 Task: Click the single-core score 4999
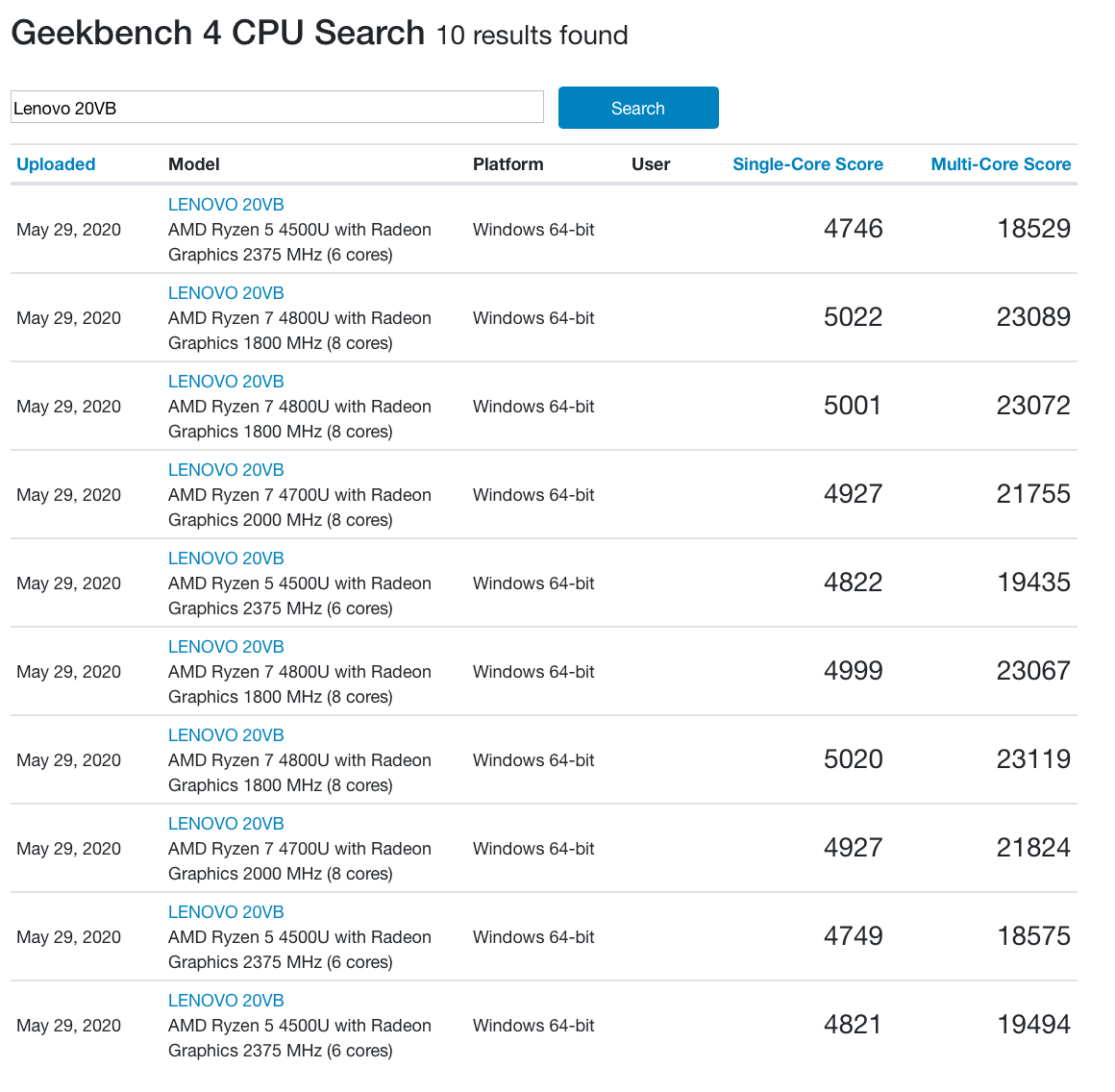click(x=854, y=671)
